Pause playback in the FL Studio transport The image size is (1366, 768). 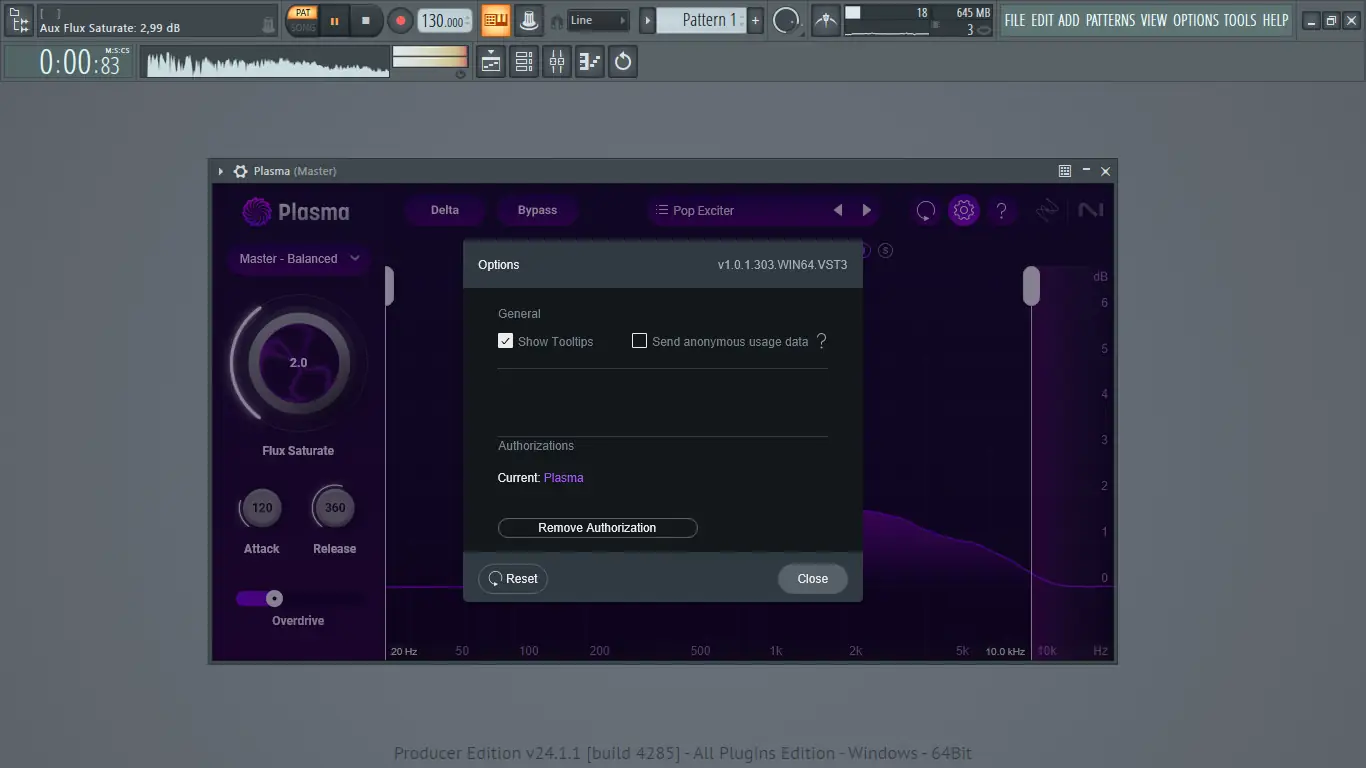click(334, 20)
